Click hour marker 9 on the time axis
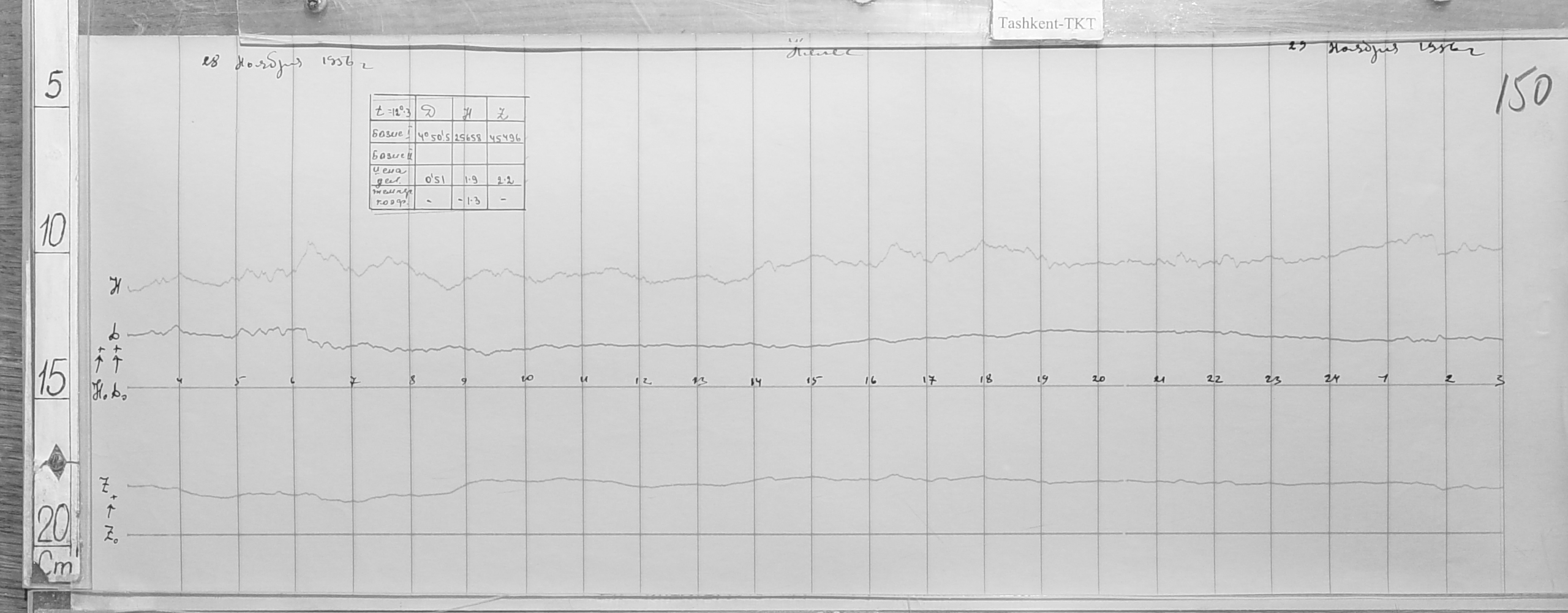The width and height of the screenshot is (1568, 613). [x=465, y=381]
